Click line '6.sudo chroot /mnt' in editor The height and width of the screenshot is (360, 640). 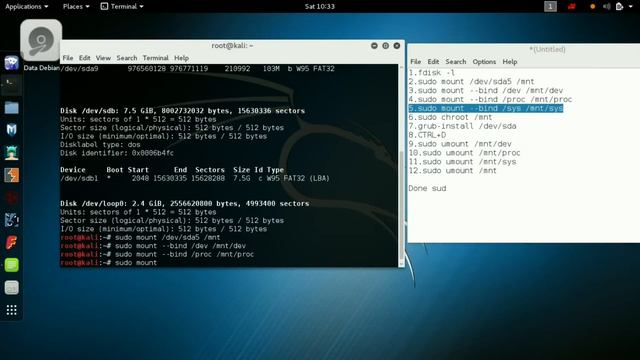click(450, 117)
